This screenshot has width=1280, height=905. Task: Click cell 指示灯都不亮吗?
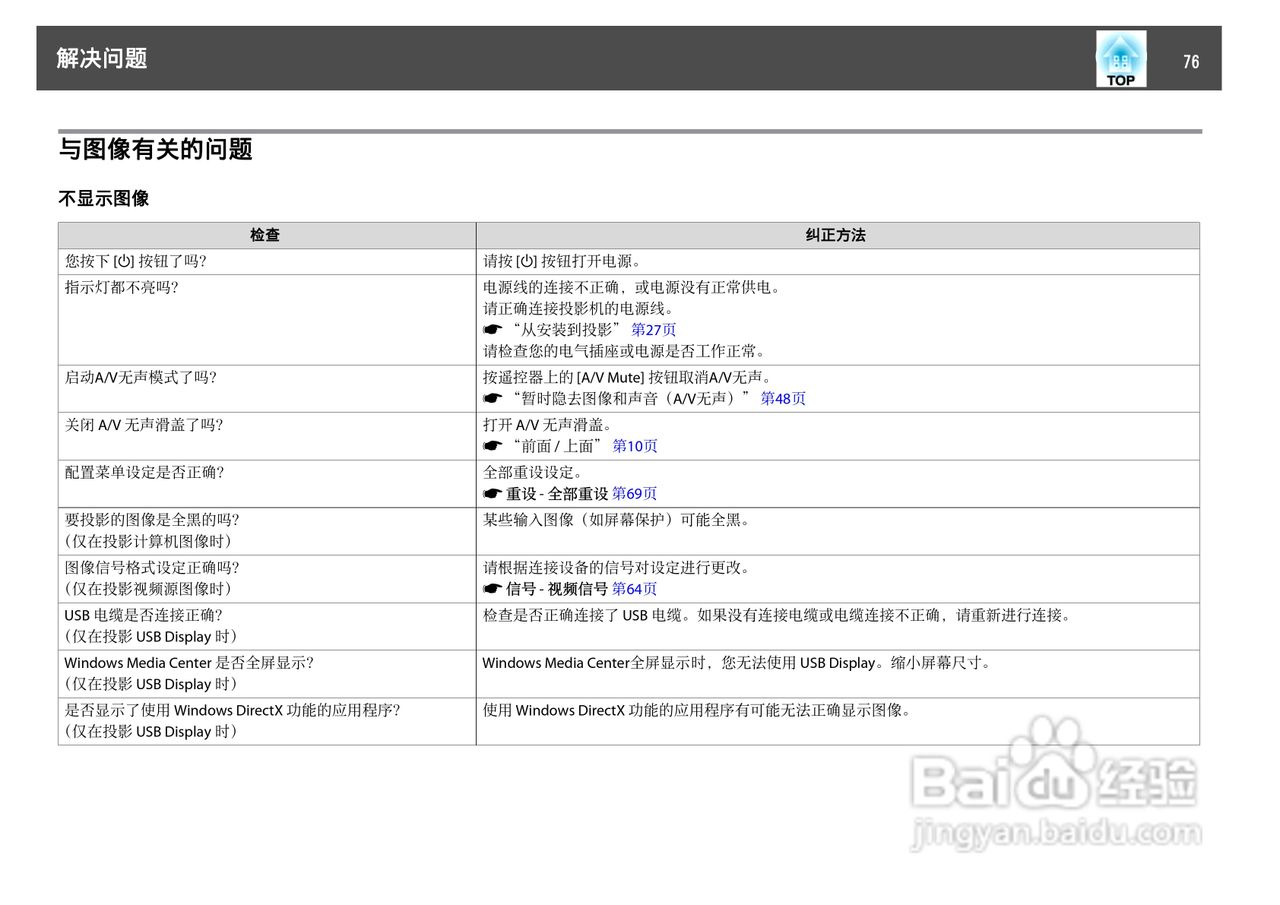[x=267, y=320]
